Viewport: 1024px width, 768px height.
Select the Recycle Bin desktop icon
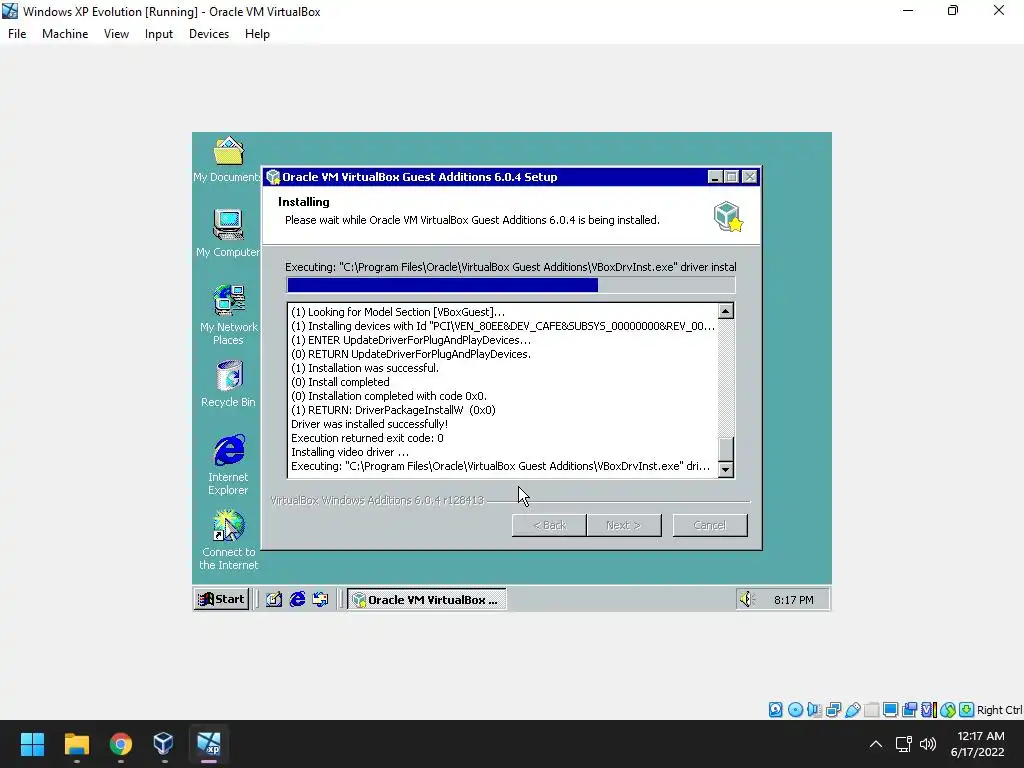click(x=228, y=384)
